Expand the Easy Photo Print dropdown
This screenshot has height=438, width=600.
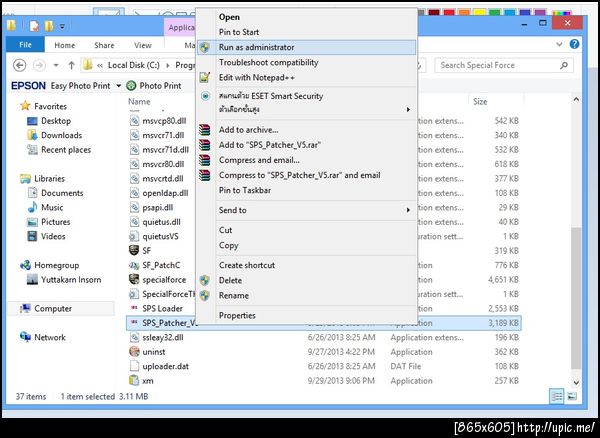(119, 86)
